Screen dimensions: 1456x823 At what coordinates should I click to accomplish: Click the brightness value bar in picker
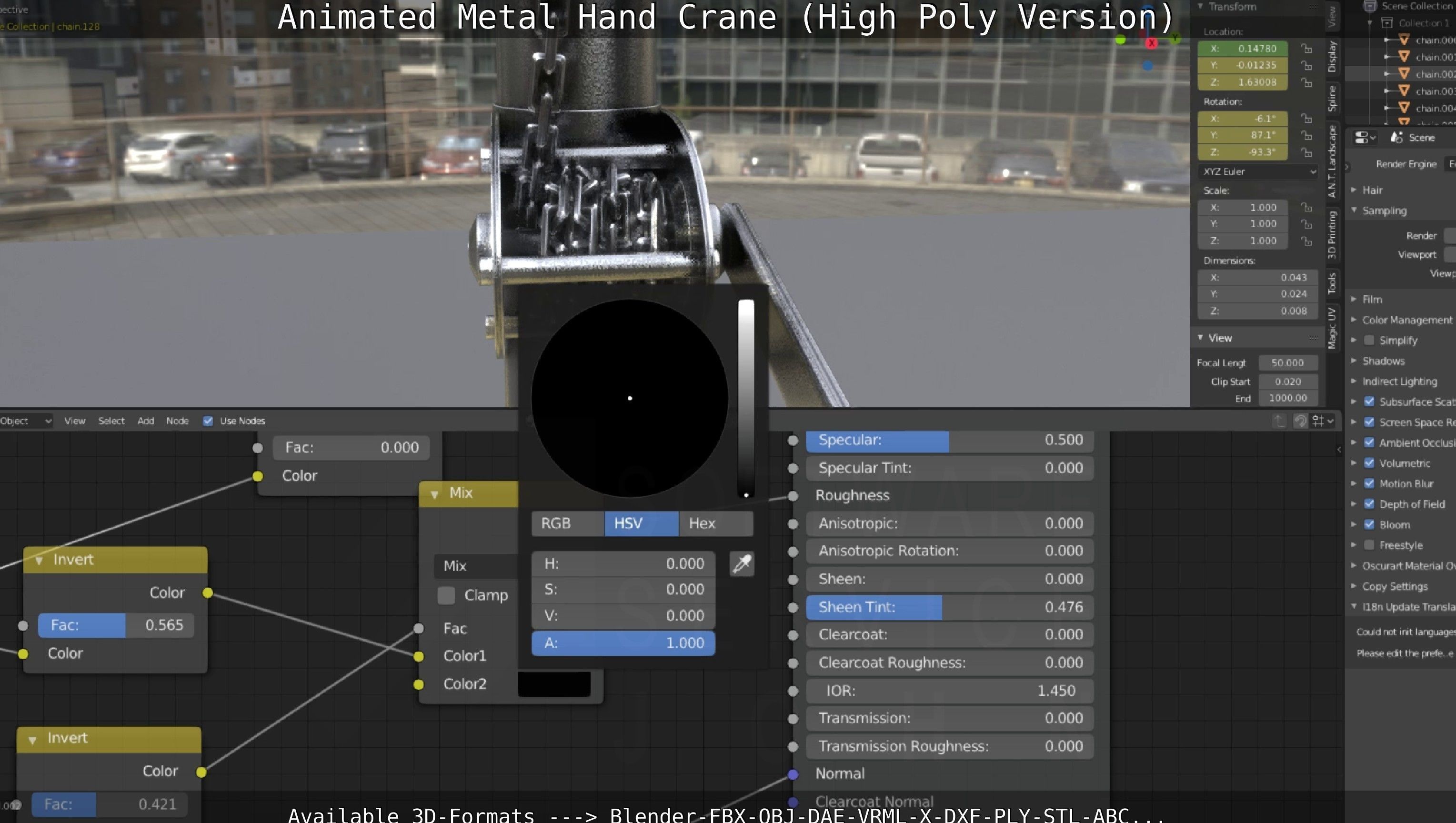pyautogui.click(x=746, y=399)
